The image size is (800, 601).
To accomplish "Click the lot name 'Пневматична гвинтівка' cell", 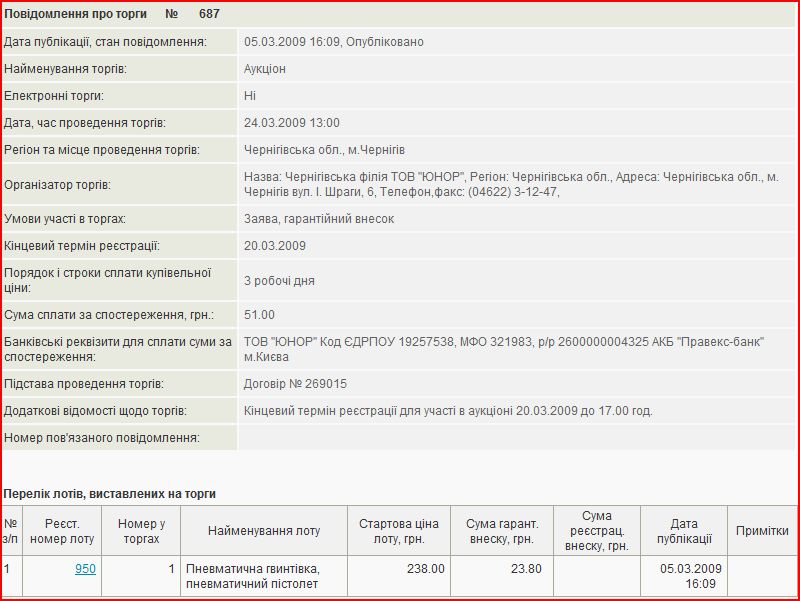I will tap(252, 575).
